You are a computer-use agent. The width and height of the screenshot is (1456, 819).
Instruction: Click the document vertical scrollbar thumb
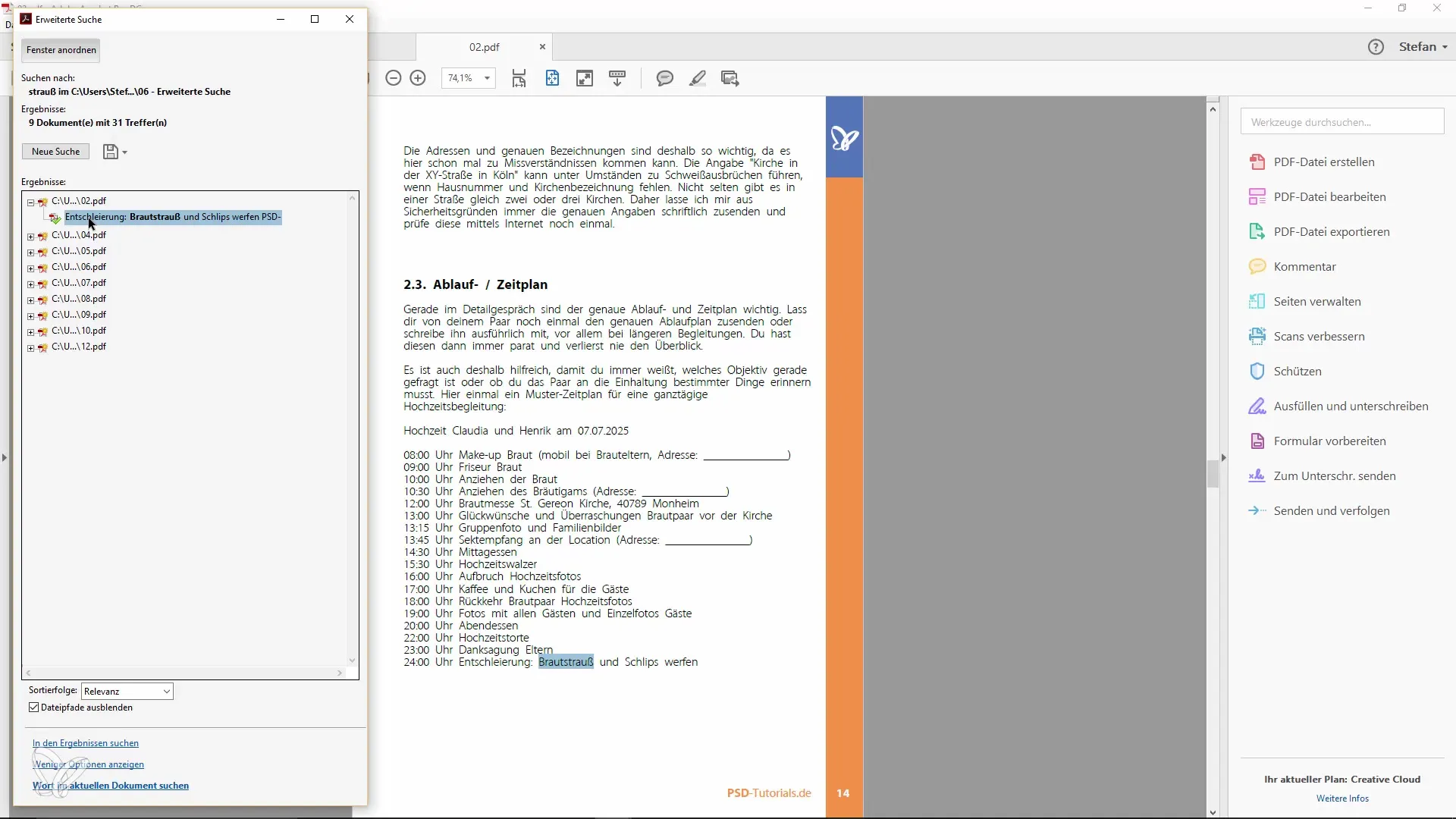[x=1213, y=474]
